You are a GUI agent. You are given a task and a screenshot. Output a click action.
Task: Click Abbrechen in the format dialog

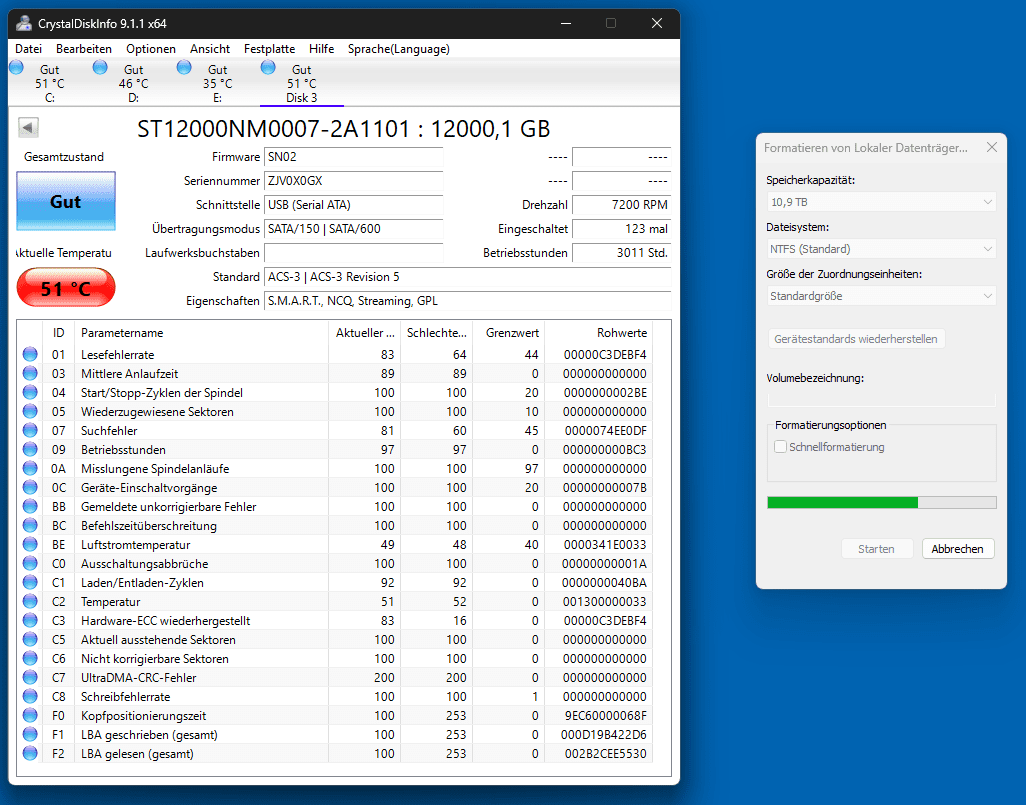[958, 548]
